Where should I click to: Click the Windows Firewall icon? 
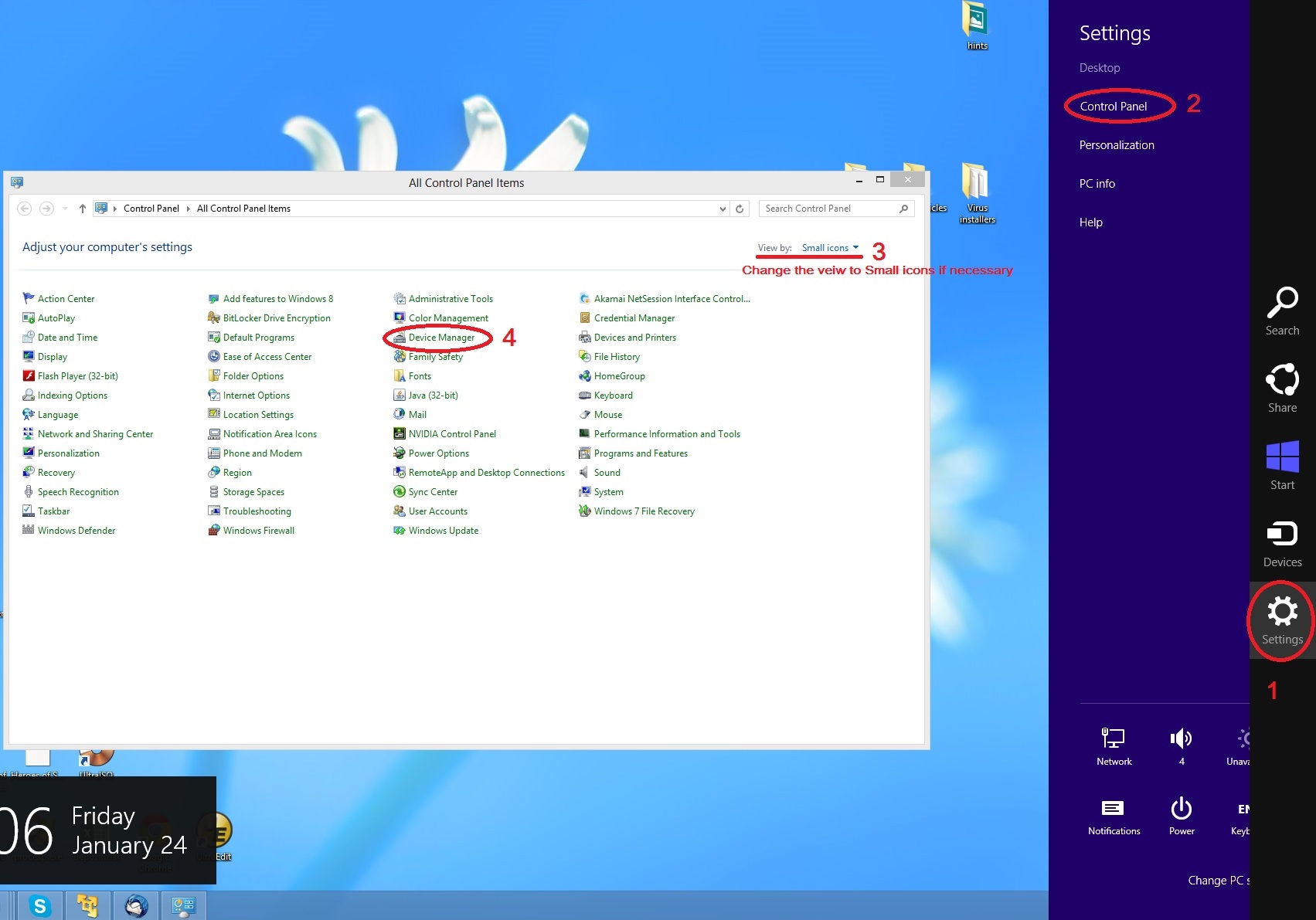click(x=214, y=530)
